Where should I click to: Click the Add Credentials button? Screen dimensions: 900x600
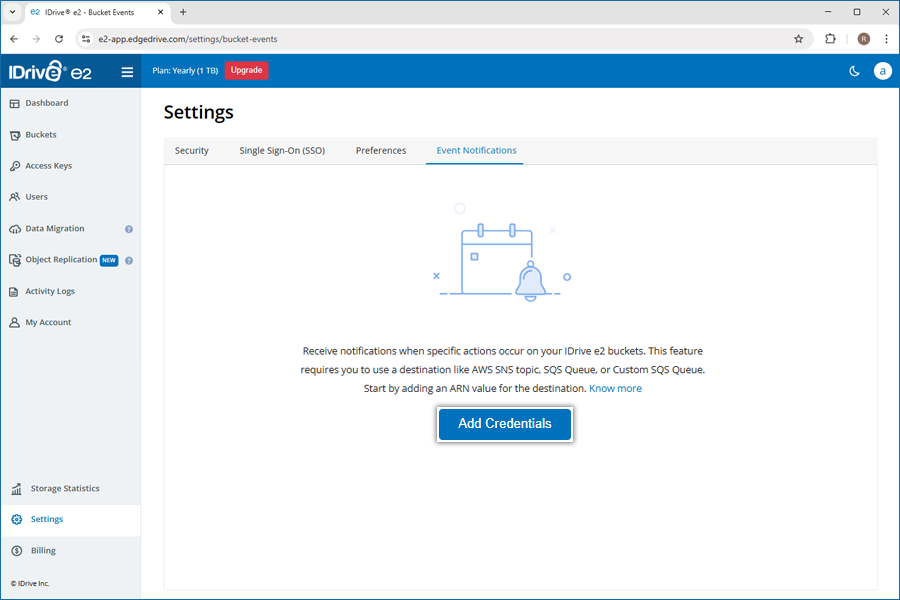point(505,424)
